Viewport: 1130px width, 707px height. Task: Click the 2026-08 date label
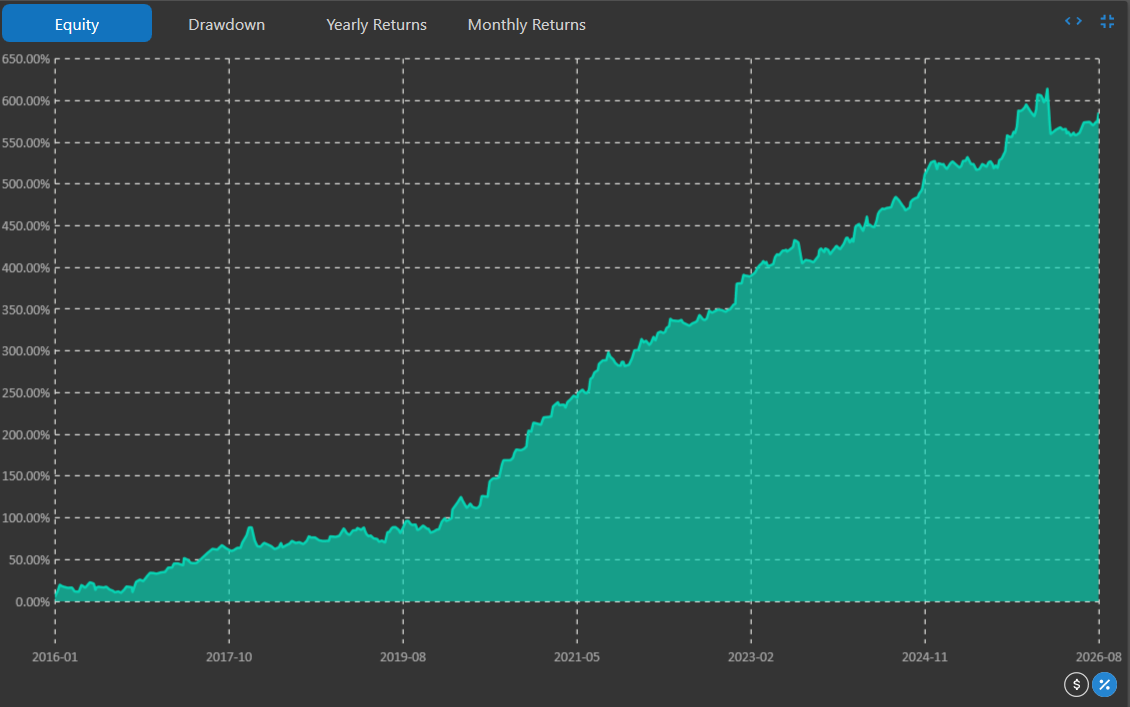(x=1099, y=657)
